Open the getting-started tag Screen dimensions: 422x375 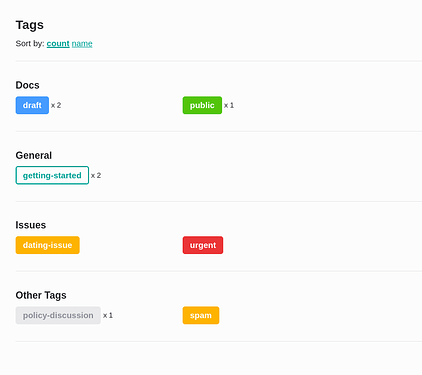pyautogui.click(x=52, y=175)
